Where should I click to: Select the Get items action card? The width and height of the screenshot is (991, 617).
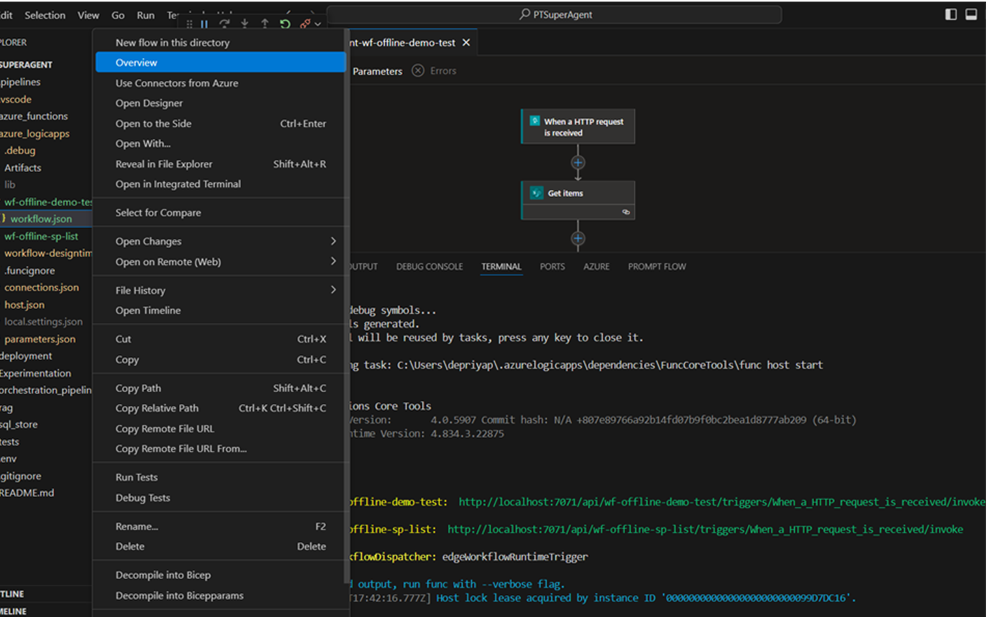click(578, 200)
